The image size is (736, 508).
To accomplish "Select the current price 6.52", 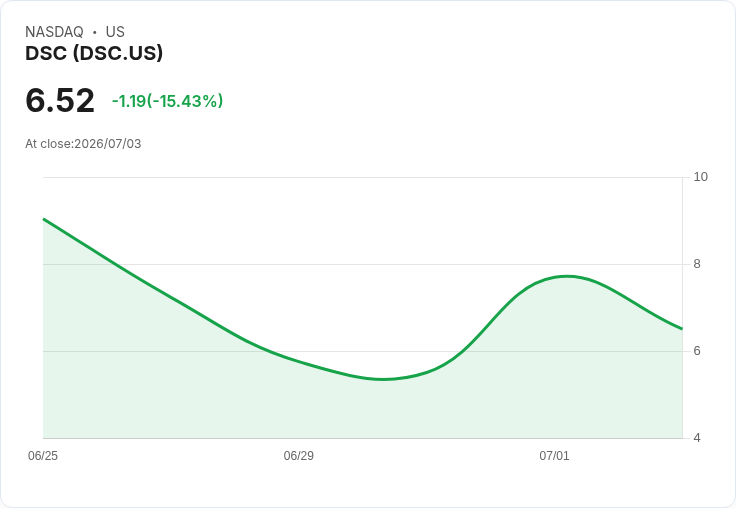I will (60, 100).
